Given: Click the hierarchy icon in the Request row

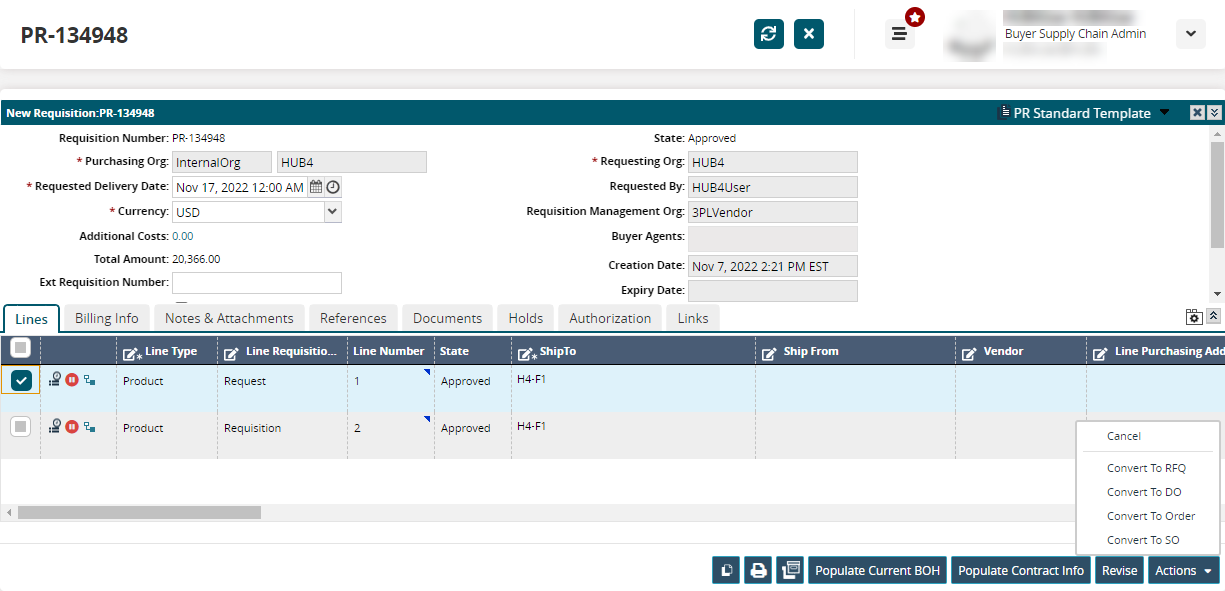Looking at the screenshot, I should click(x=89, y=380).
